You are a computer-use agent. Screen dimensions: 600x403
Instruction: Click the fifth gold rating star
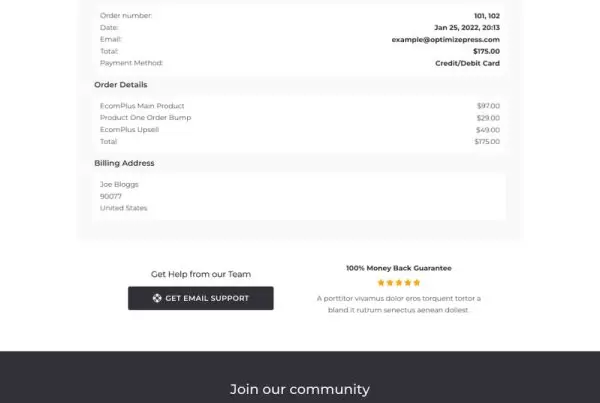coord(417,283)
